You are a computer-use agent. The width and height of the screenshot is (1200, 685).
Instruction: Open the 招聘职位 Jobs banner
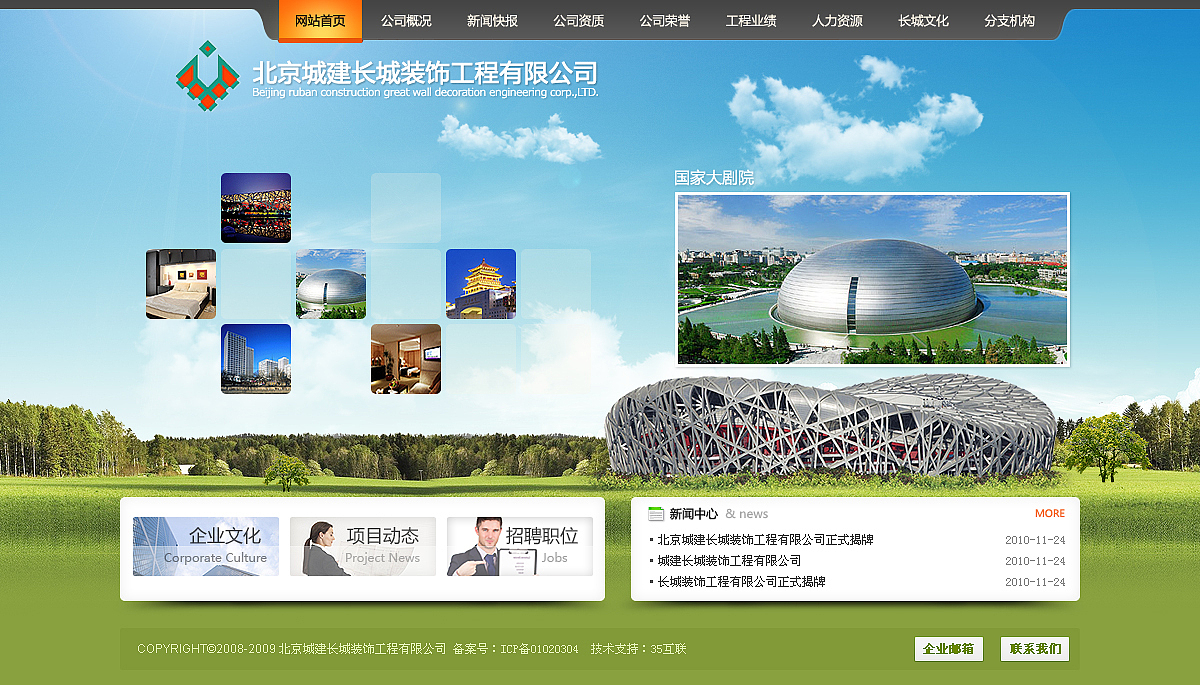pyautogui.click(x=520, y=547)
